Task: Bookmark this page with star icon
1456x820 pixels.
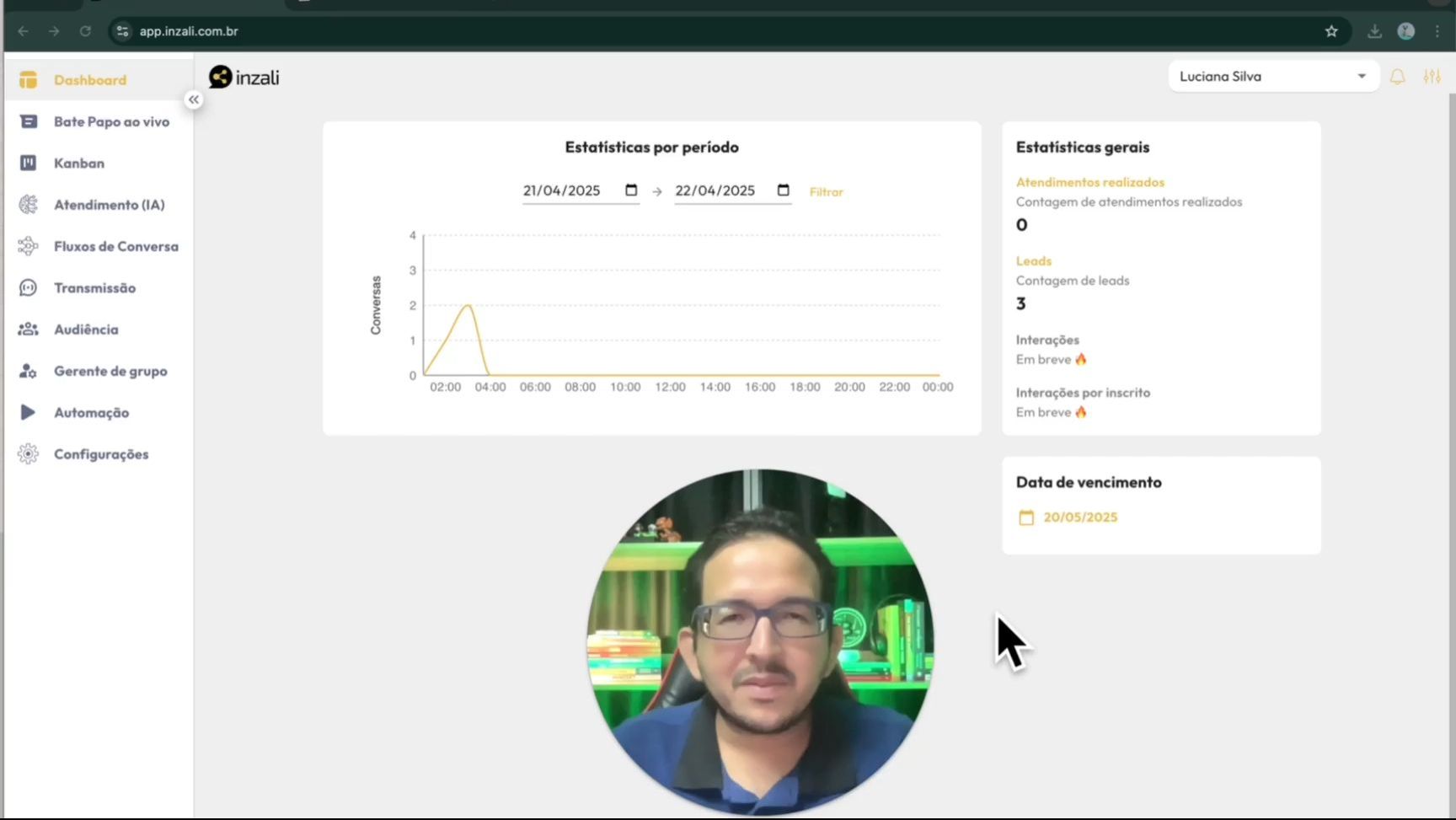Action: pyautogui.click(x=1331, y=31)
